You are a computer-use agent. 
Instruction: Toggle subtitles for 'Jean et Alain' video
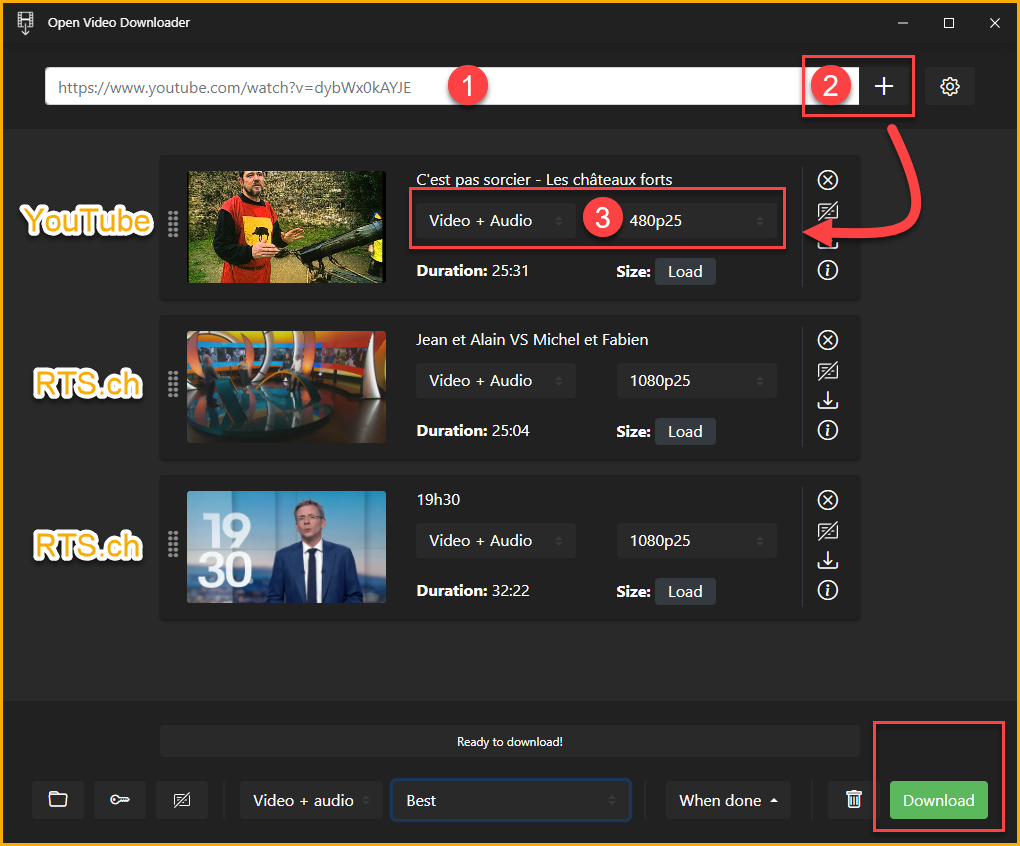[x=828, y=371]
